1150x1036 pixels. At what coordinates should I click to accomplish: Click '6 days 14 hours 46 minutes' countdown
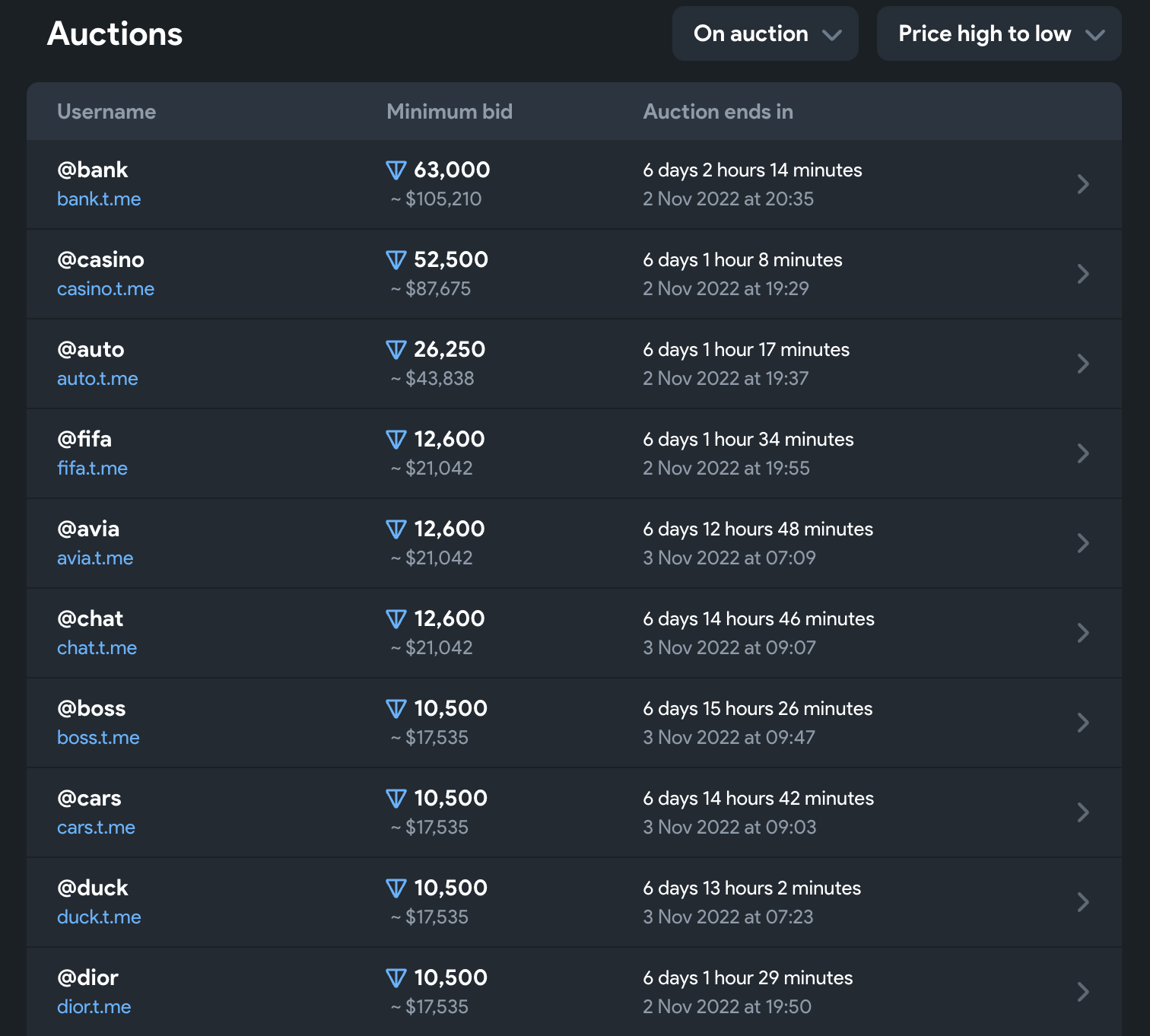tap(758, 619)
